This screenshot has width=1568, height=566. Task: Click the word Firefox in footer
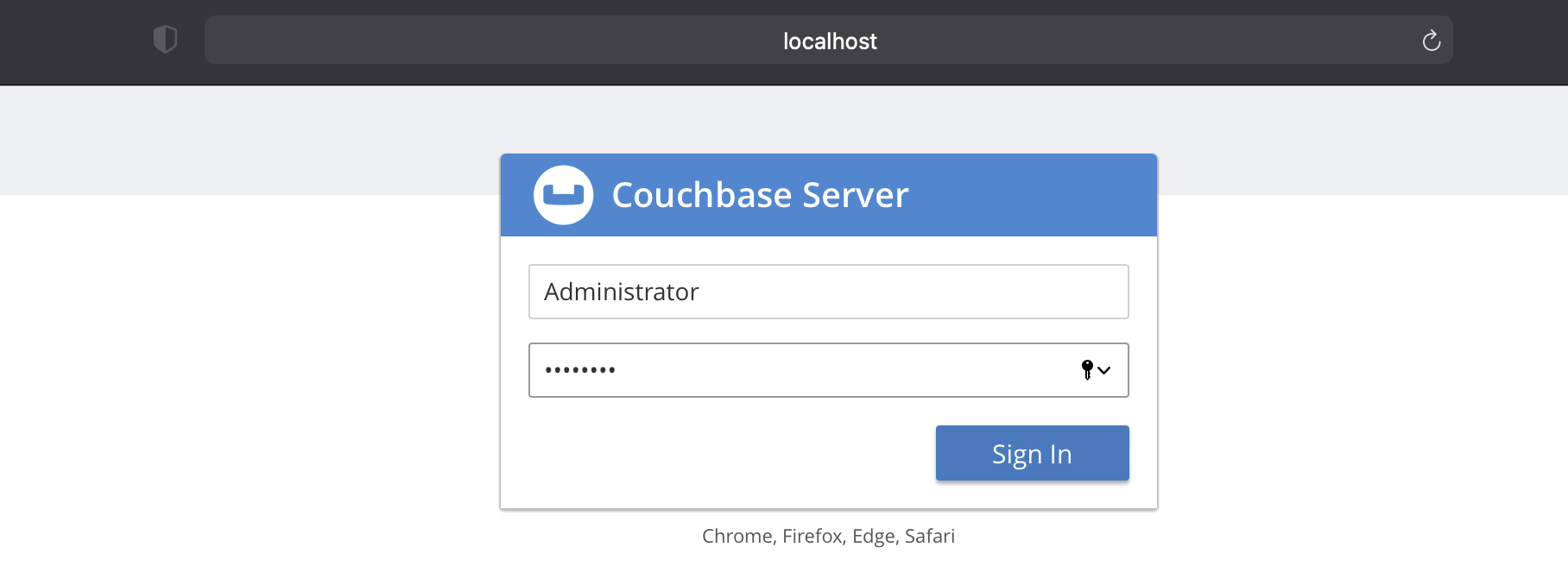(x=812, y=536)
